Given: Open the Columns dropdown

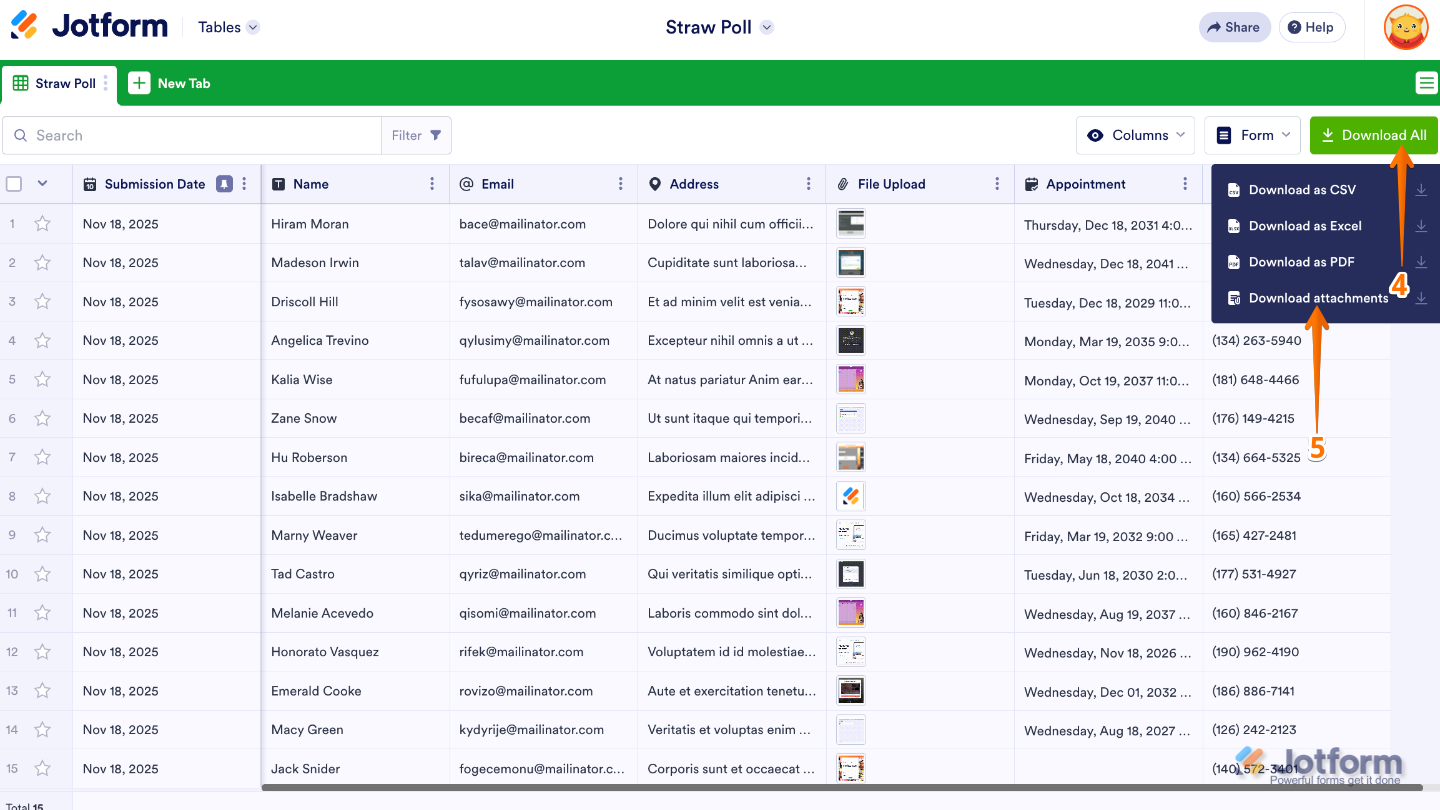Looking at the screenshot, I should [1135, 135].
